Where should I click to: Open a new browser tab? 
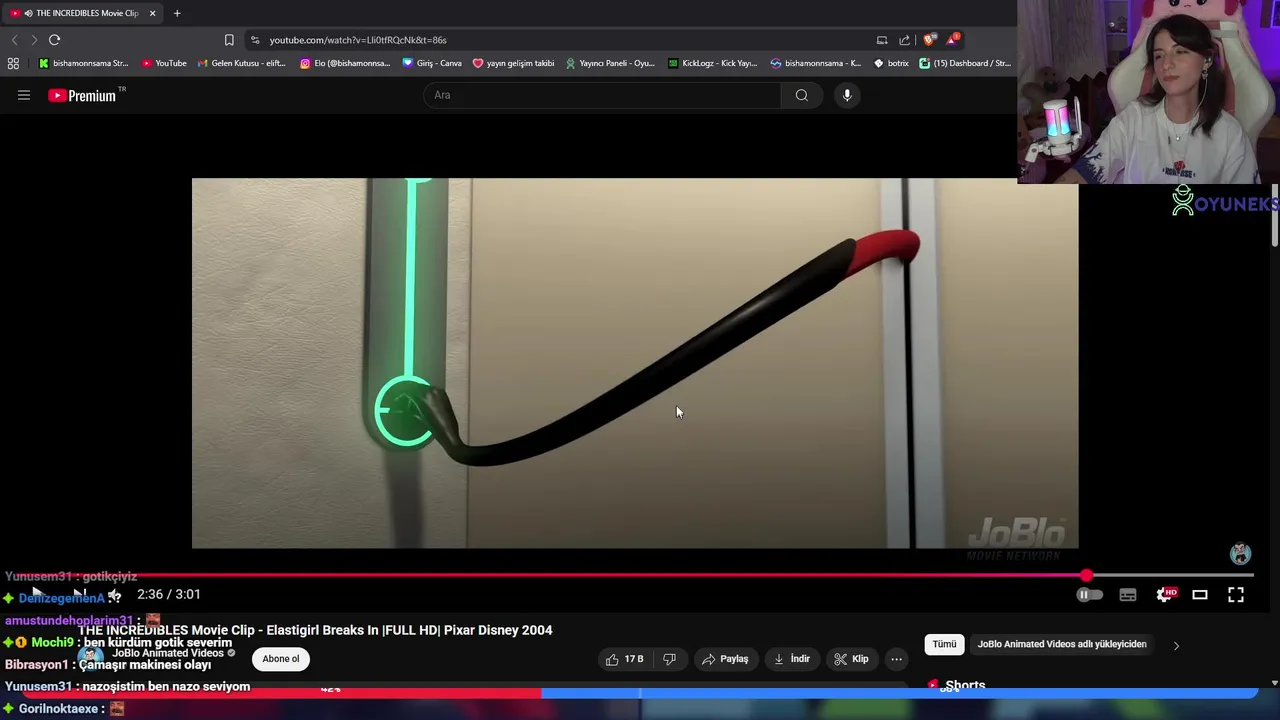point(177,13)
